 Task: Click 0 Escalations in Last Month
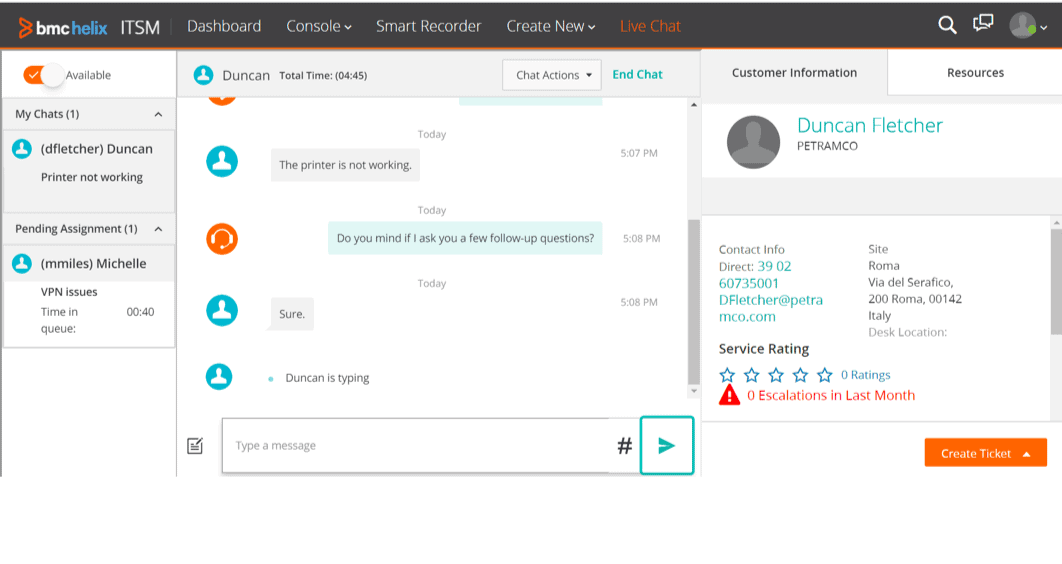tap(831, 395)
